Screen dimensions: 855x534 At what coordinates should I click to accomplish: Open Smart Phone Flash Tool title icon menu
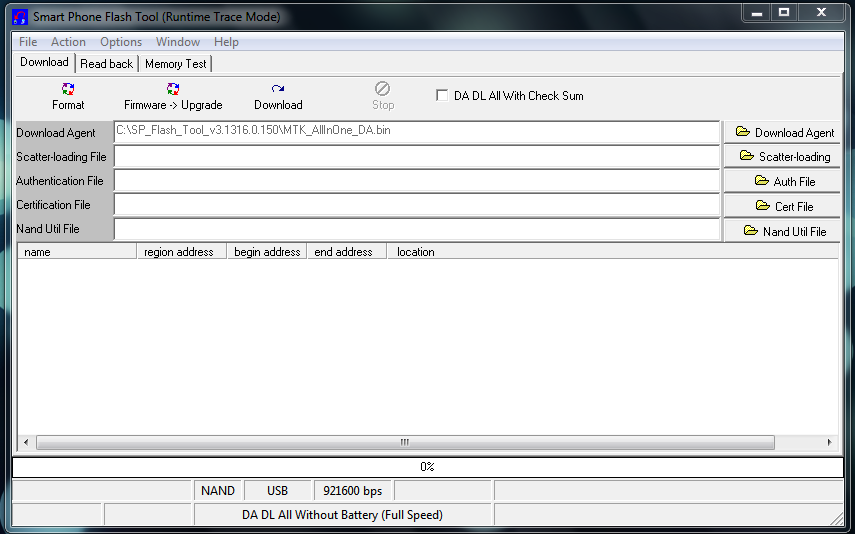(20, 17)
